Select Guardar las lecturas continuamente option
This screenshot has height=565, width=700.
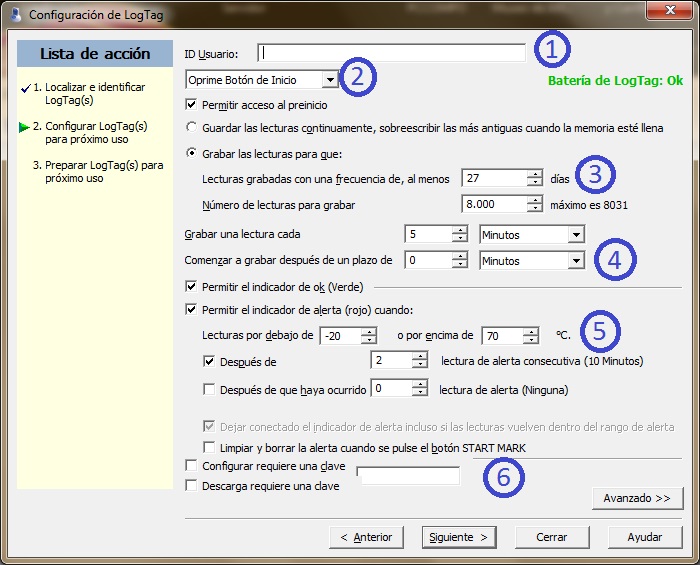(191, 127)
